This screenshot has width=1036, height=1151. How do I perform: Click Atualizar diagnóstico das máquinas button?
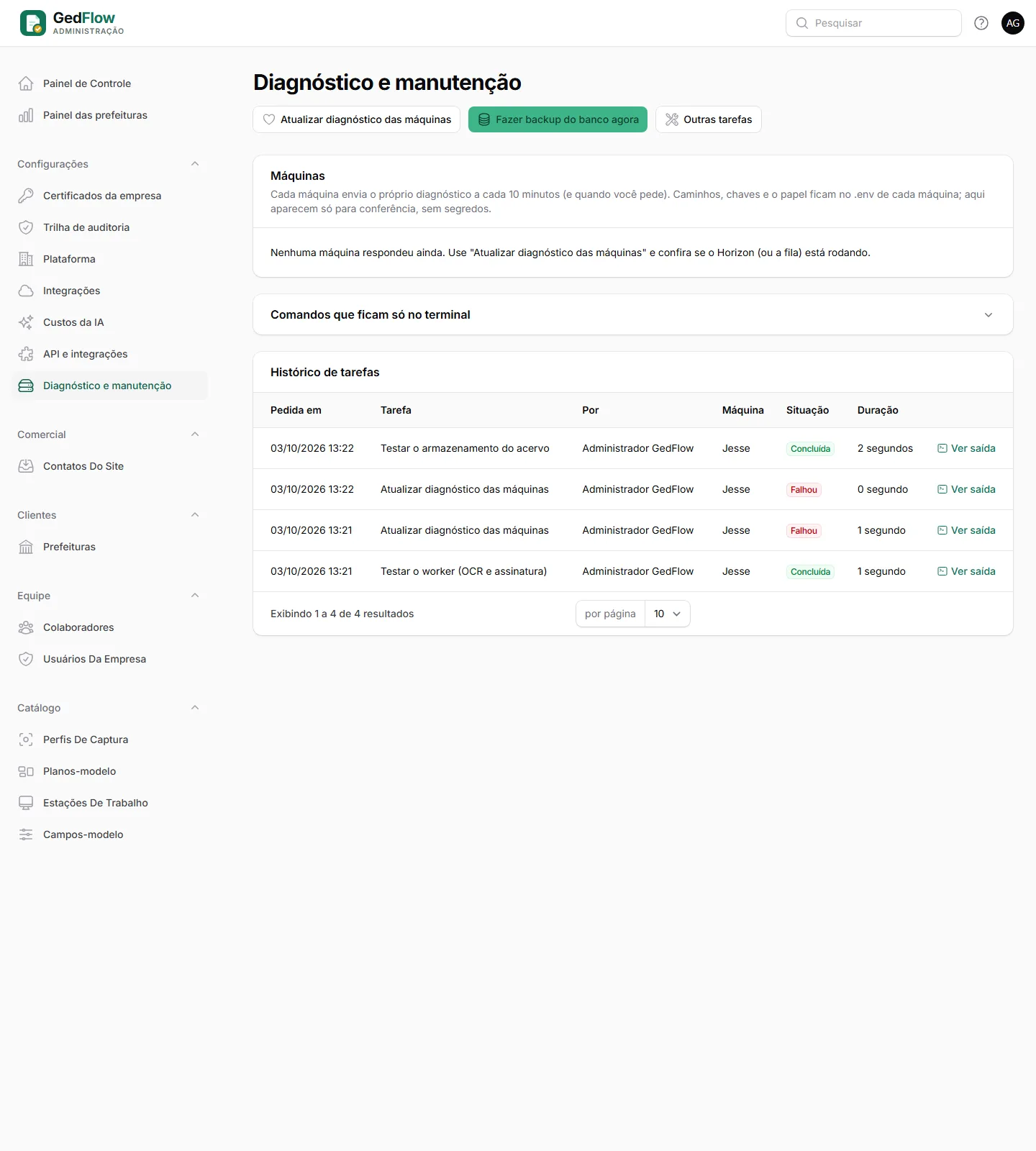pos(357,119)
